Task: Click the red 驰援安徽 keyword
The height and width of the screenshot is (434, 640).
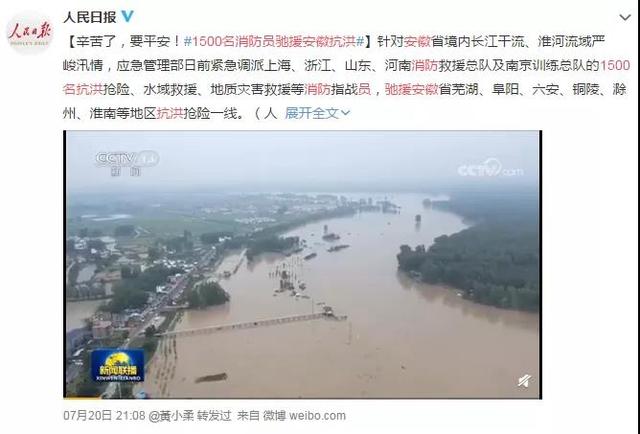Action: point(411,89)
